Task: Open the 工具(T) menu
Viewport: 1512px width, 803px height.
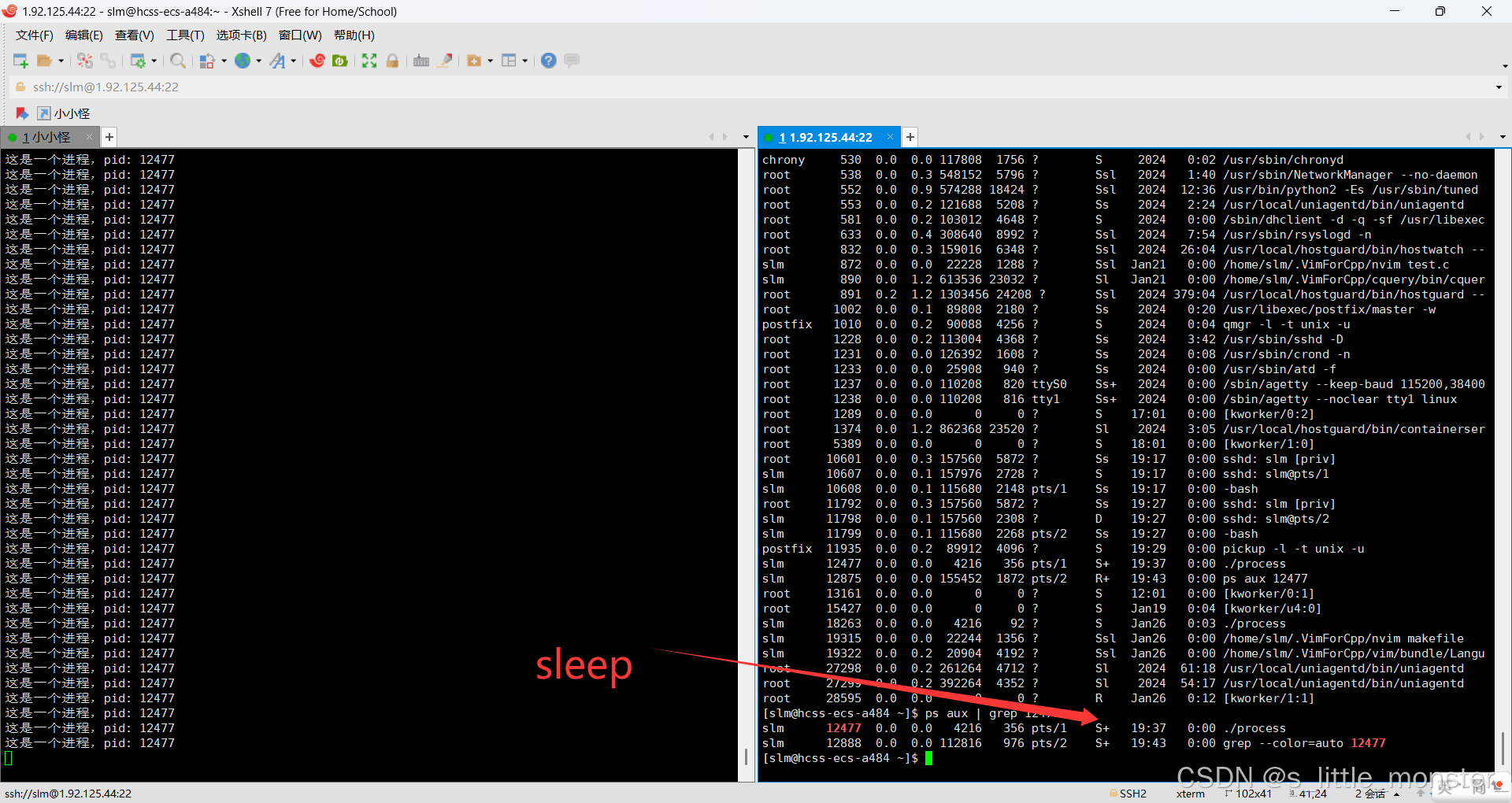Action: tap(185, 35)
